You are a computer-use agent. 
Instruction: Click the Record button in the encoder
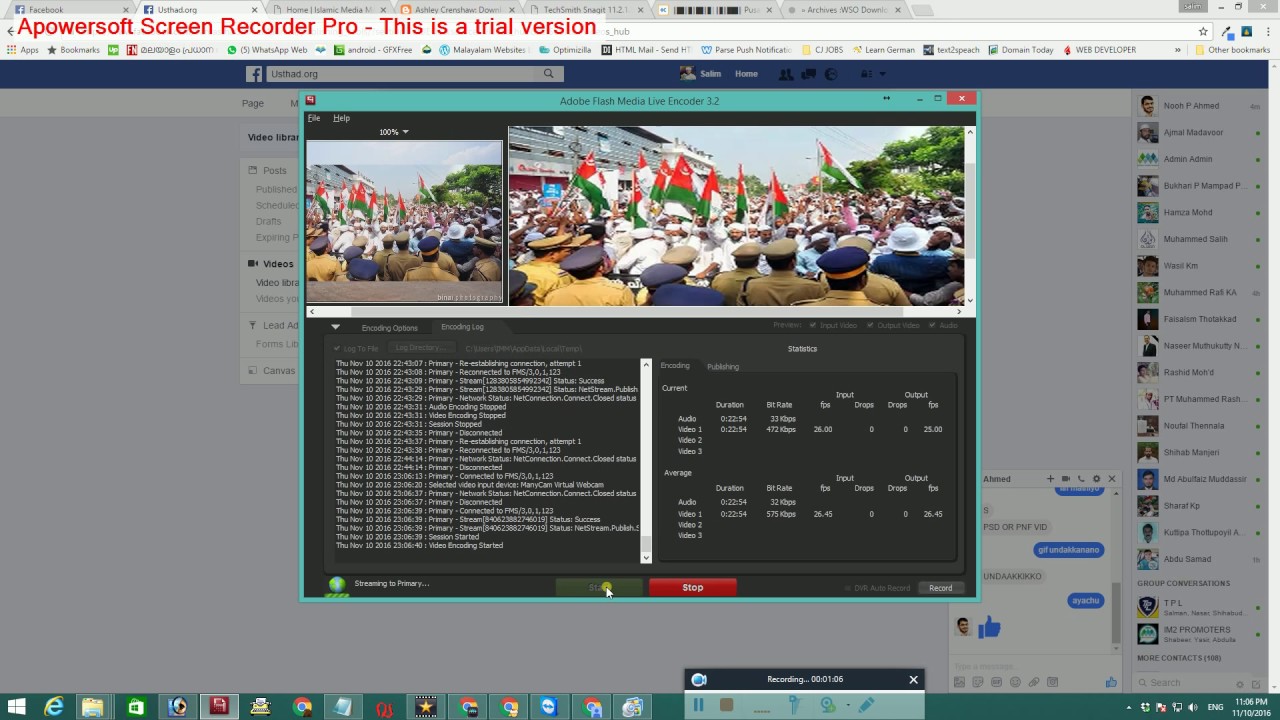point(940,588)
